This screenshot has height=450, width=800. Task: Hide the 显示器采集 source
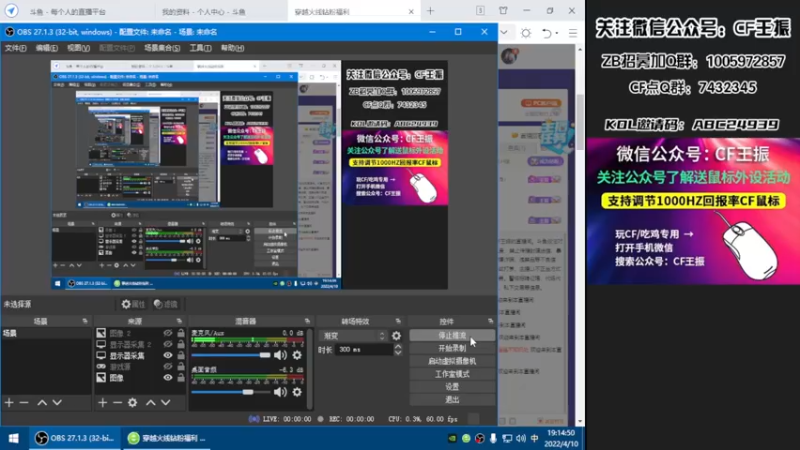[168, 355]
